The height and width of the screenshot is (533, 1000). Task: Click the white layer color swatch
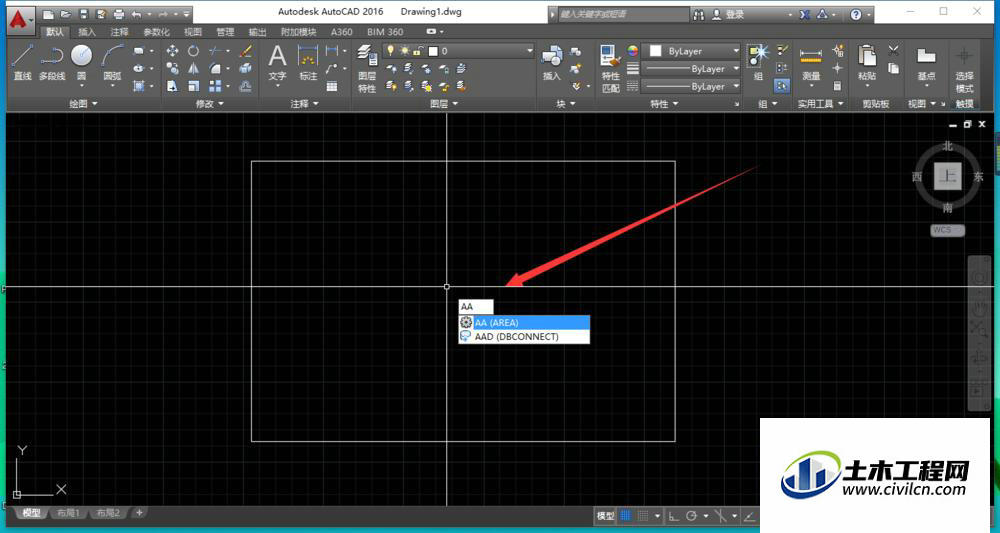coord(433,51)
